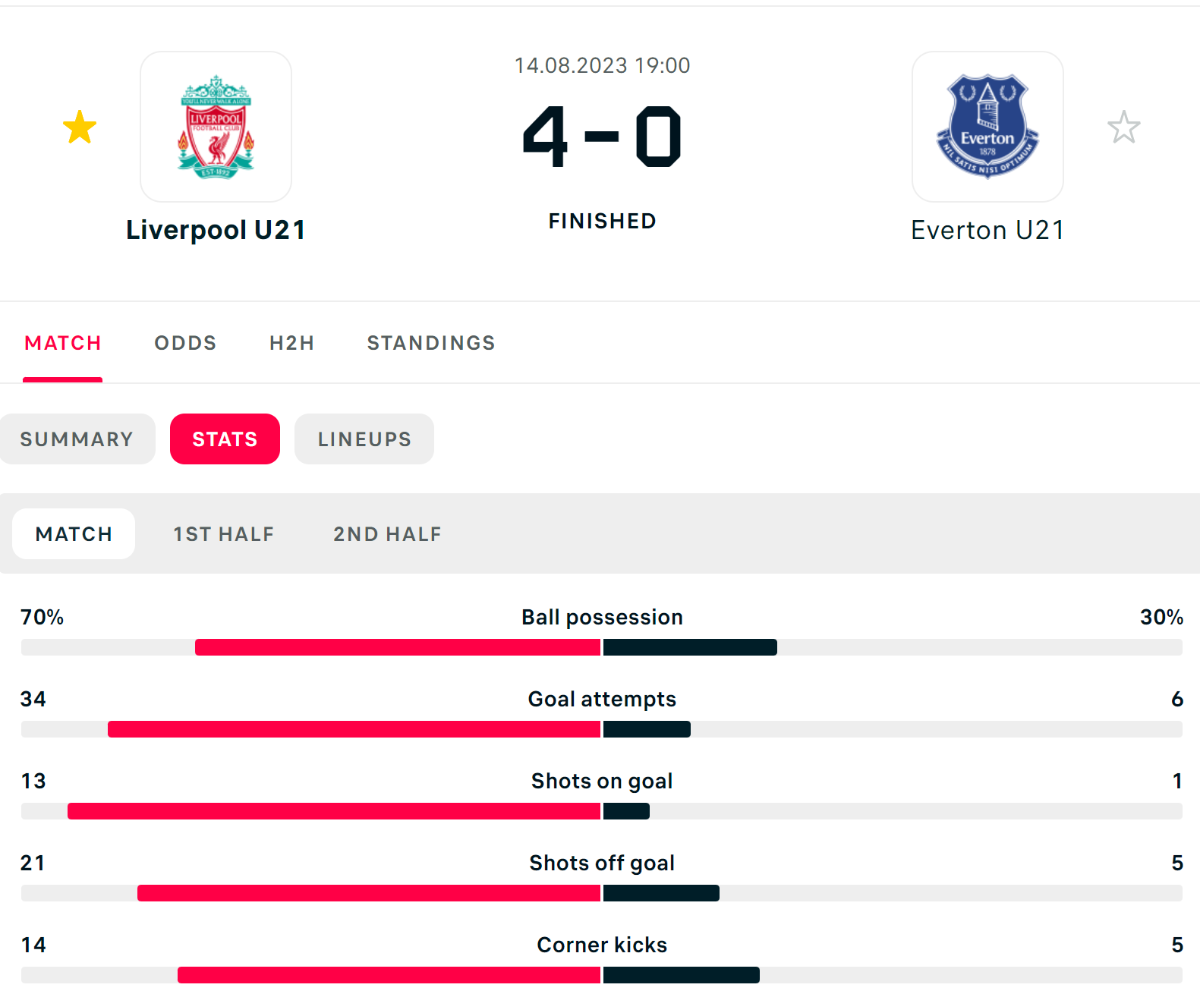Go to the Liverpool U21 team page

(x=216, y=230)
